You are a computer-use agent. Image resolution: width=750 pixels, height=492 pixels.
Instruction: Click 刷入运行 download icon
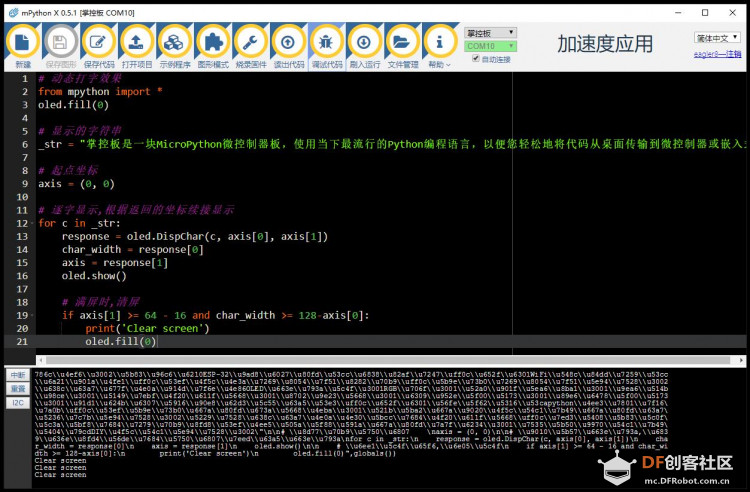[x=364, y=43]
